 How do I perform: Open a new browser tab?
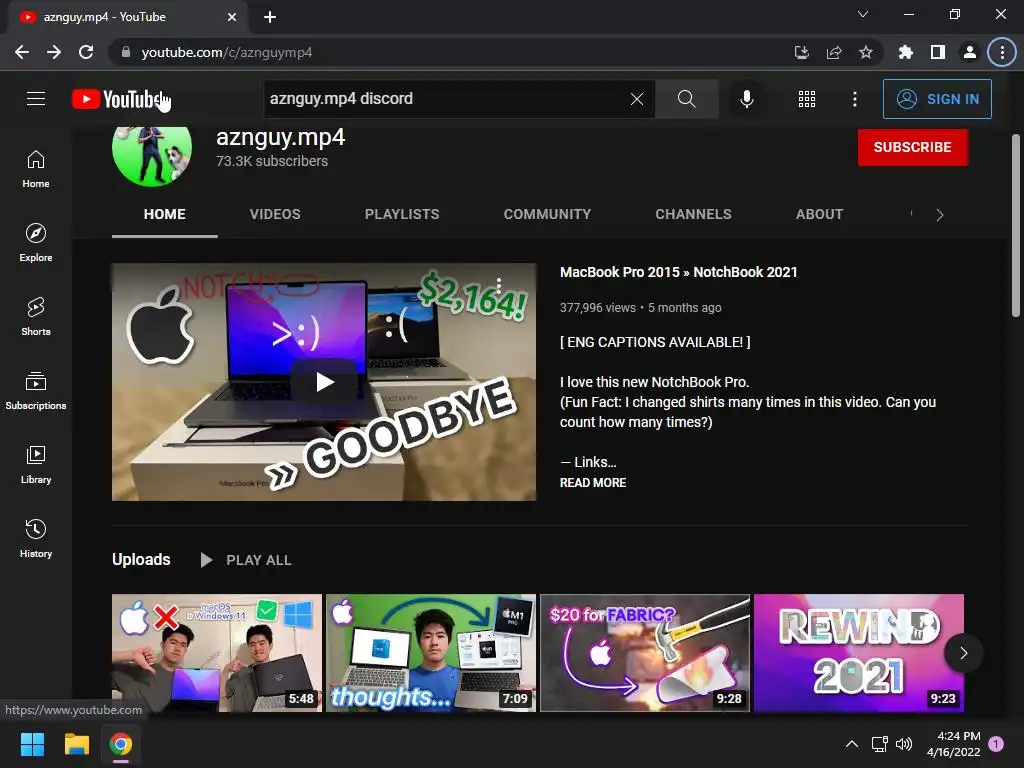(270, 17)
